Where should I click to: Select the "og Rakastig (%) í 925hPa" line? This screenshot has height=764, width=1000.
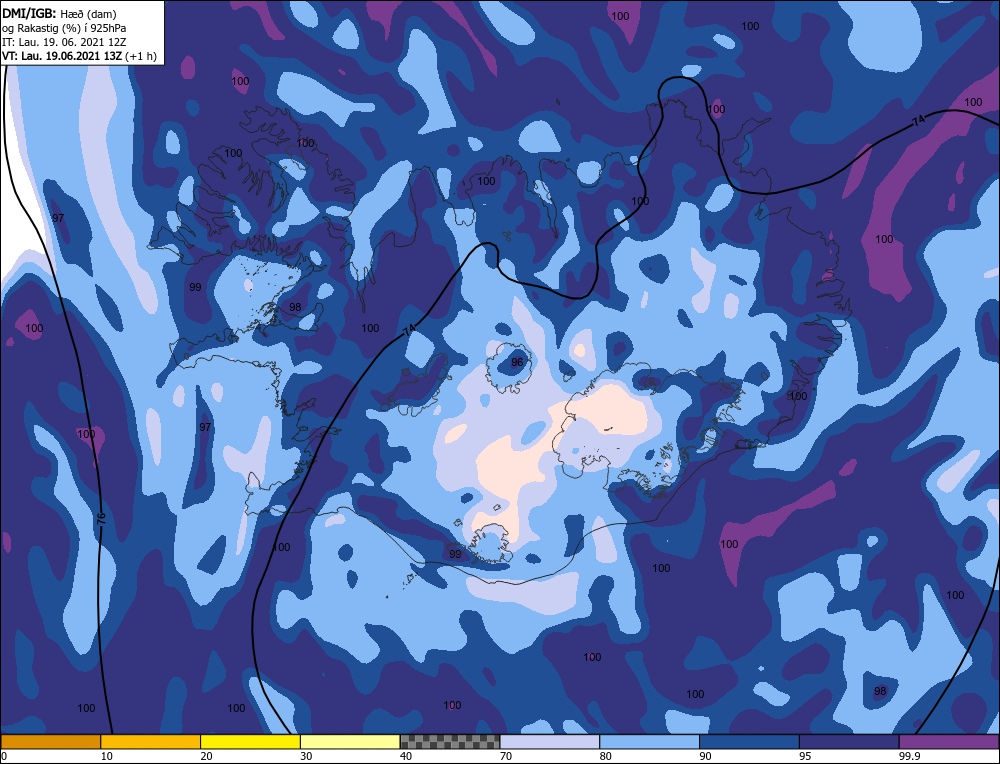64,28
